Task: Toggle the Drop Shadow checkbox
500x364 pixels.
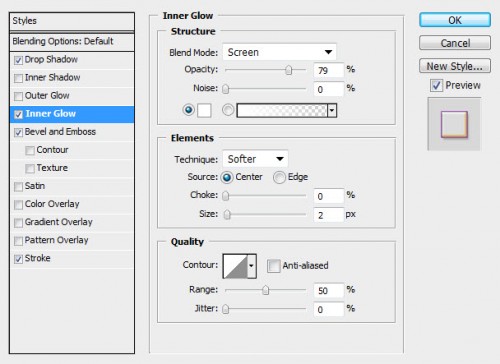Action: [18, 60]
